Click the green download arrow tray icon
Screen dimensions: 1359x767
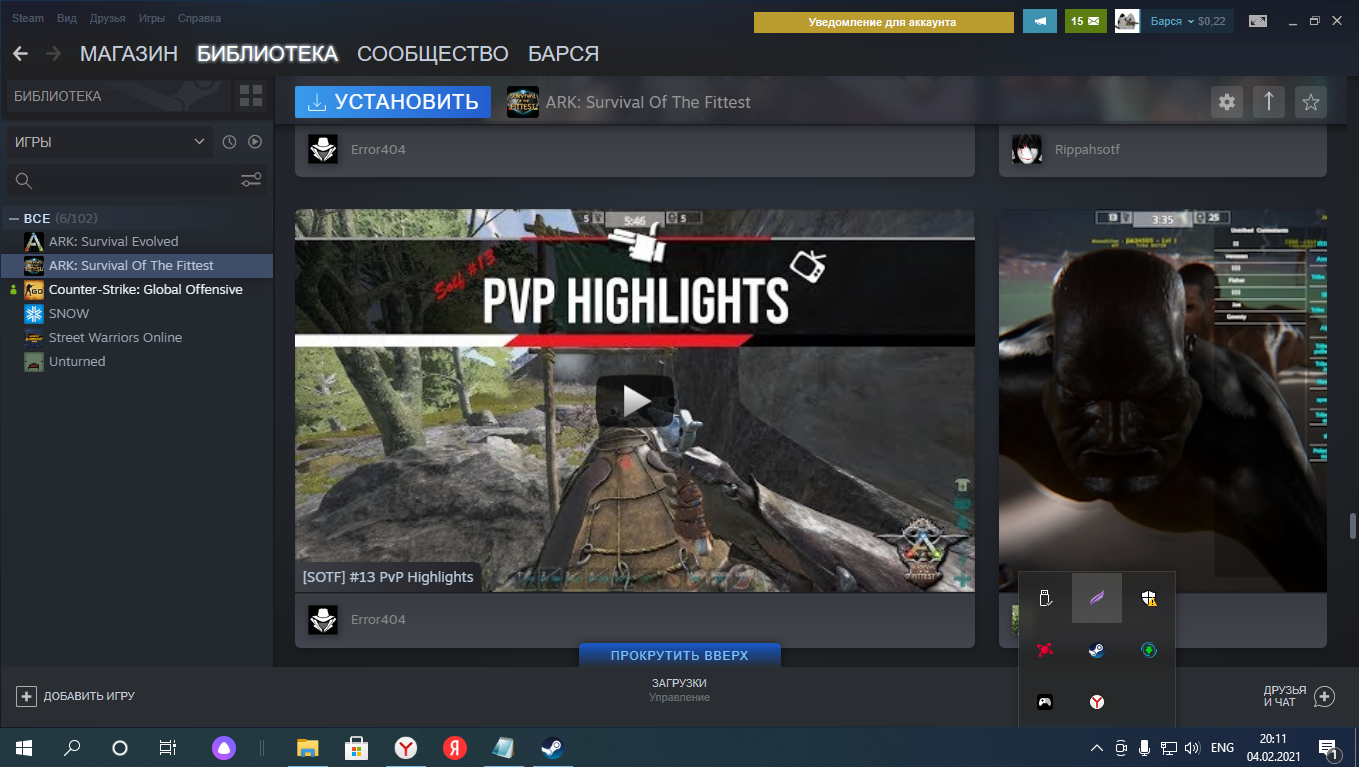1149,650
